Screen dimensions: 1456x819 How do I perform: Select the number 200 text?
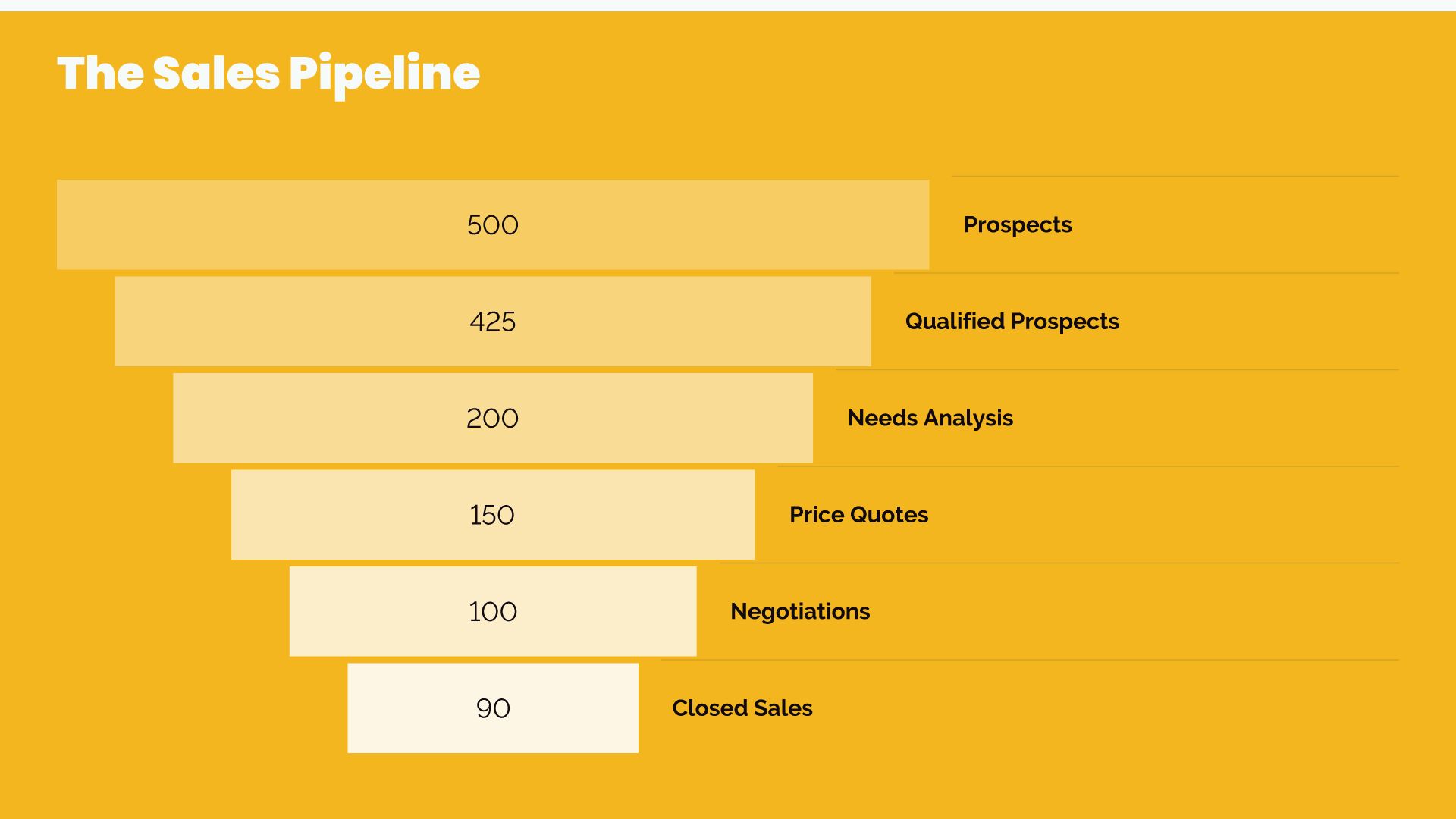(x=493, y=419)
